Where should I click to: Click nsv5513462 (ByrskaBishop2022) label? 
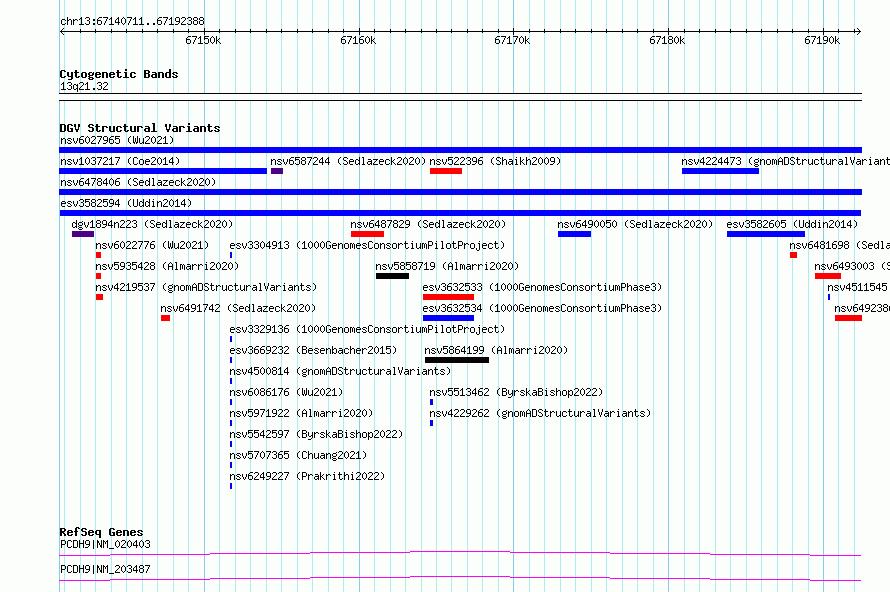[x=516, y=392]
